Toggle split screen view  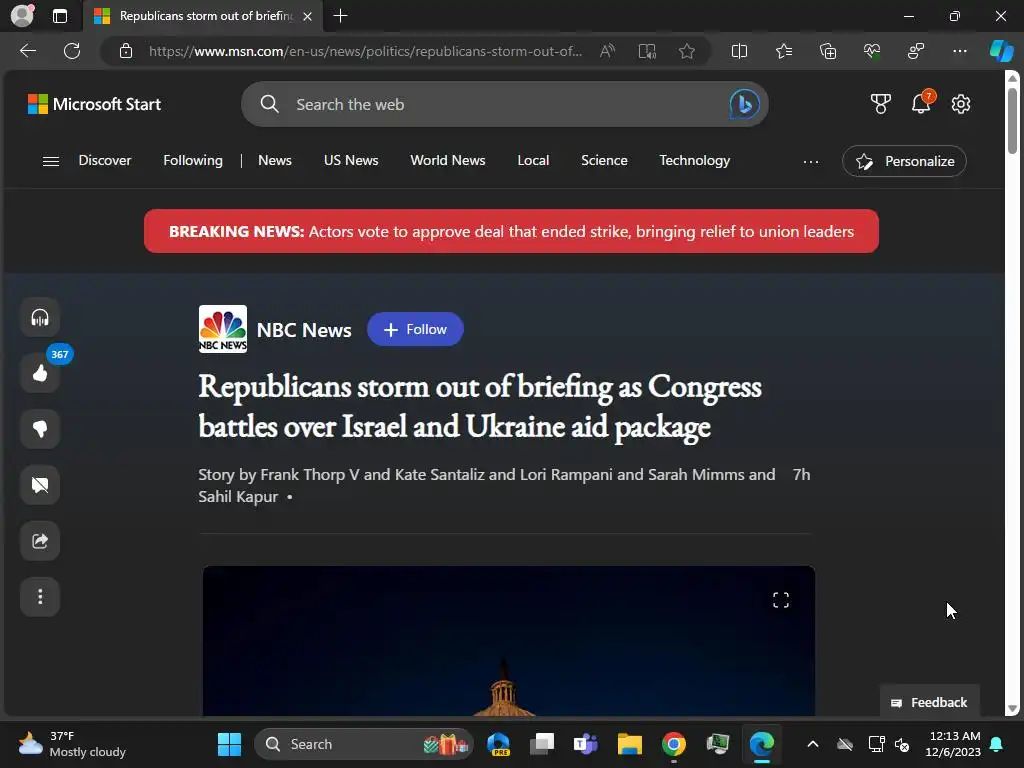[739, 51]
